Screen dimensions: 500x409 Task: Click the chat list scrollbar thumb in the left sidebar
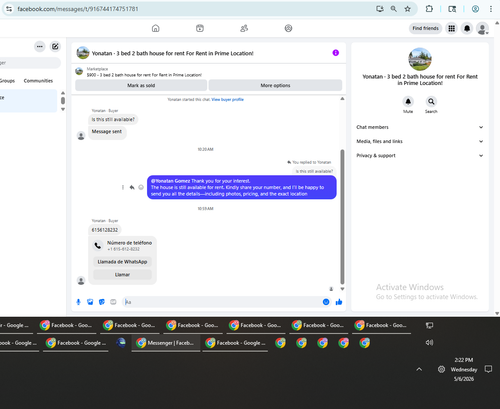63,100
